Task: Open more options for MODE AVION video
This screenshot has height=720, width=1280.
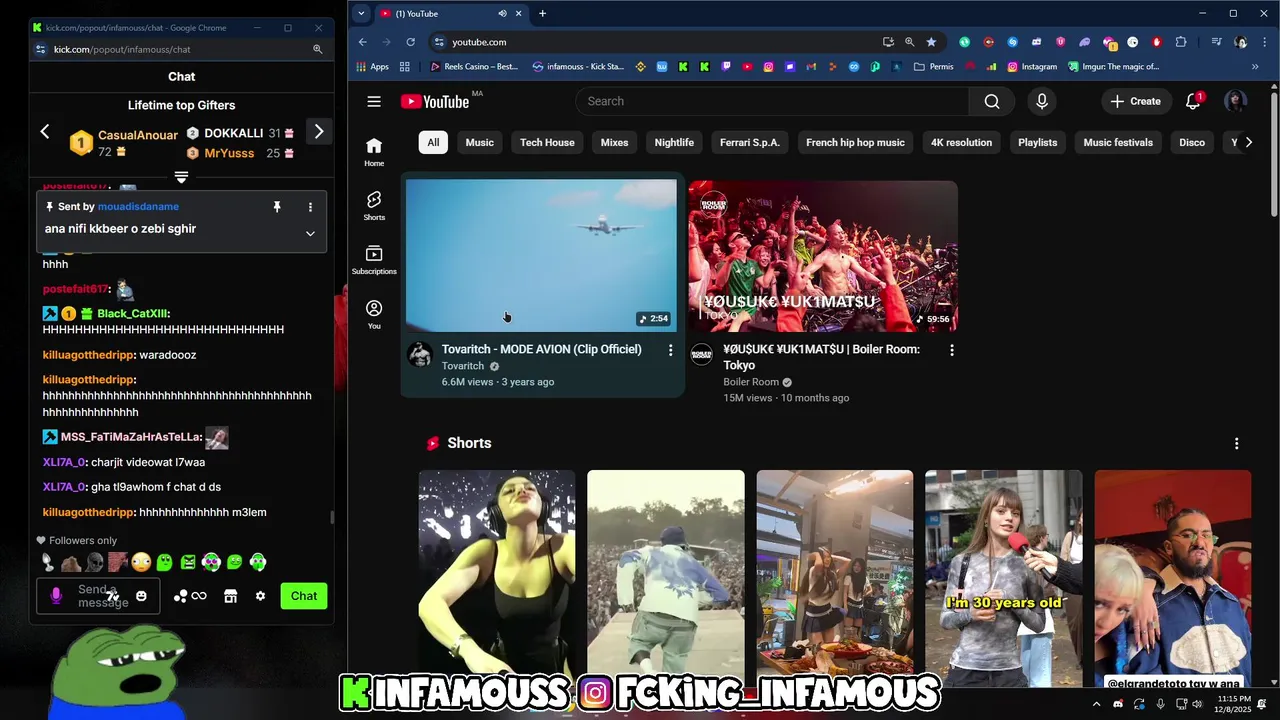Action: click(x=670, y=350)
